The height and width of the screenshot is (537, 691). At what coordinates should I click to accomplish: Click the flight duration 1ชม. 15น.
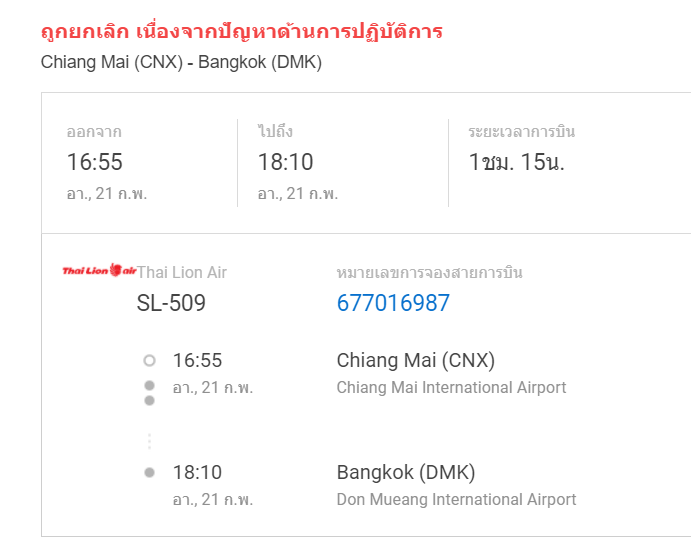coord(516,162)
